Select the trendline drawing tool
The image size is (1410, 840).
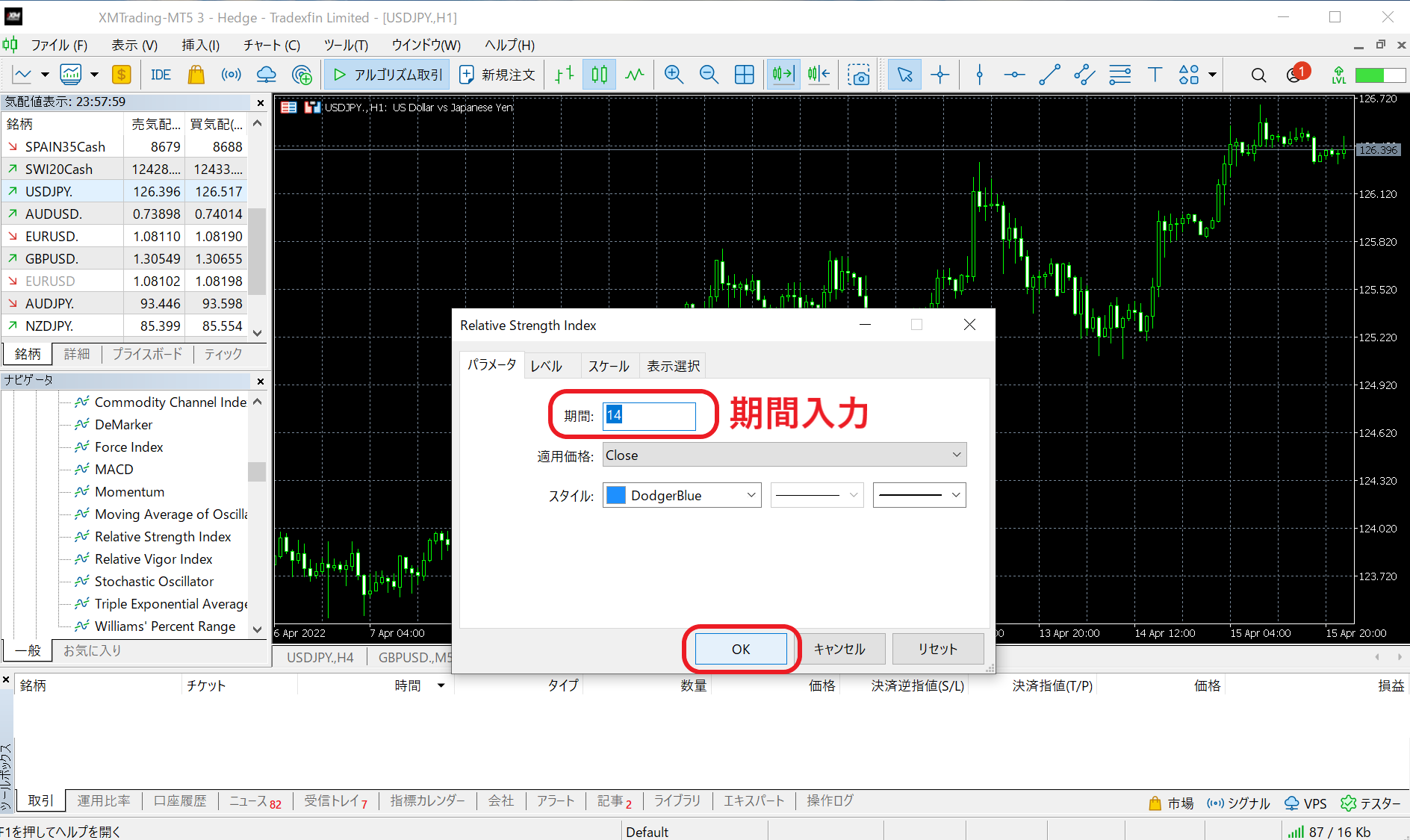[x=1049, y=75]
